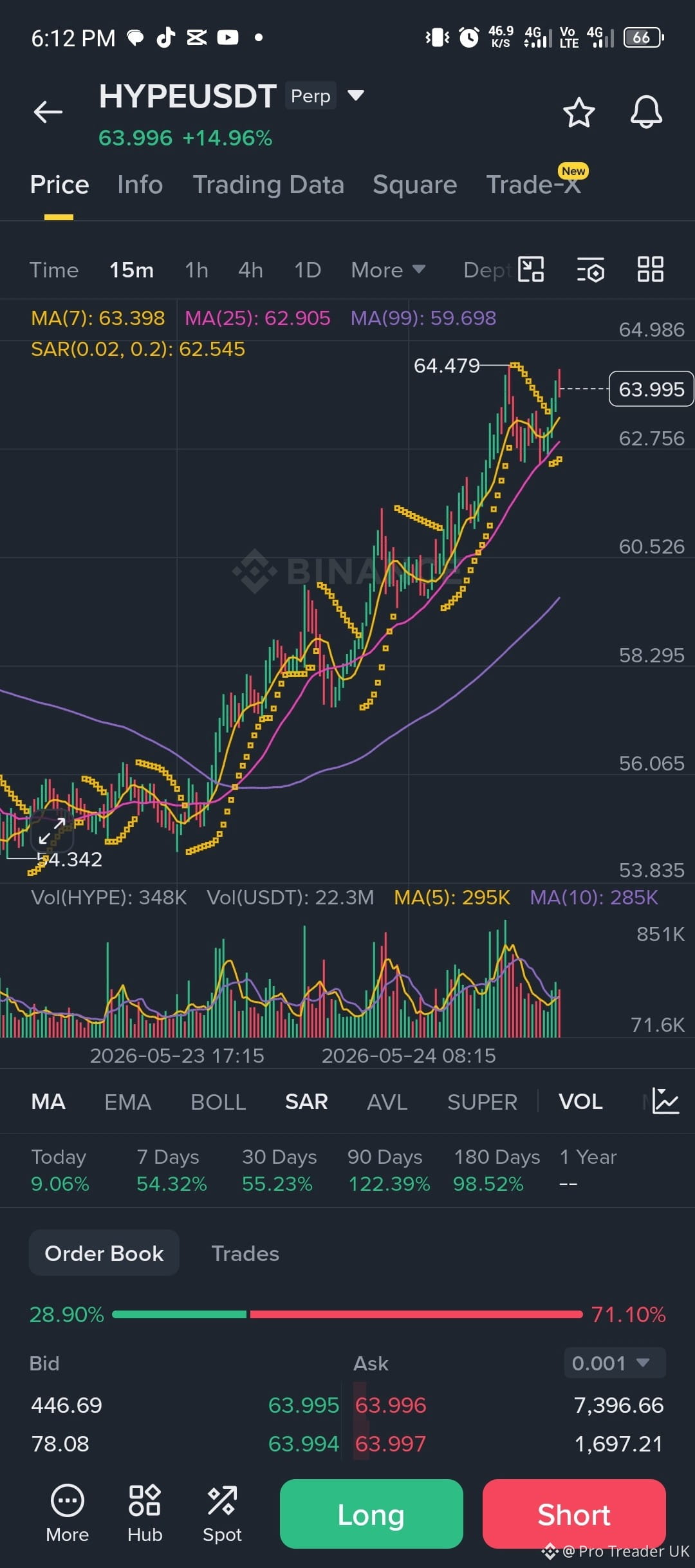Toggle MA indicator
The height and width of the screenshot is (1568, 695).
click(48, 1101)
